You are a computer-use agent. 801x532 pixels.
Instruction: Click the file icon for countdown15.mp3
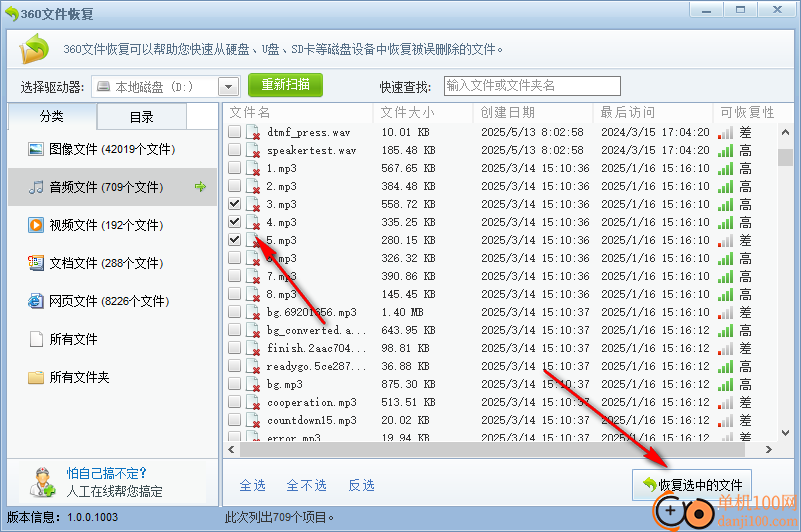pos(253,420)
